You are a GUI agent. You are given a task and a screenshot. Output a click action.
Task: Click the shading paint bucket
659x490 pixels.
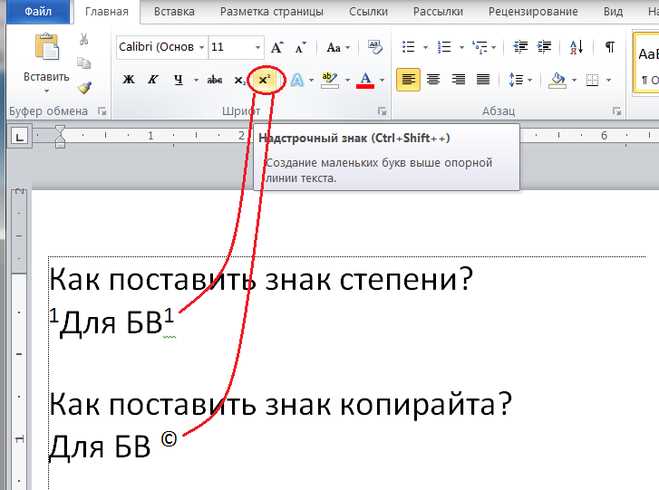[x=557, y=80]
